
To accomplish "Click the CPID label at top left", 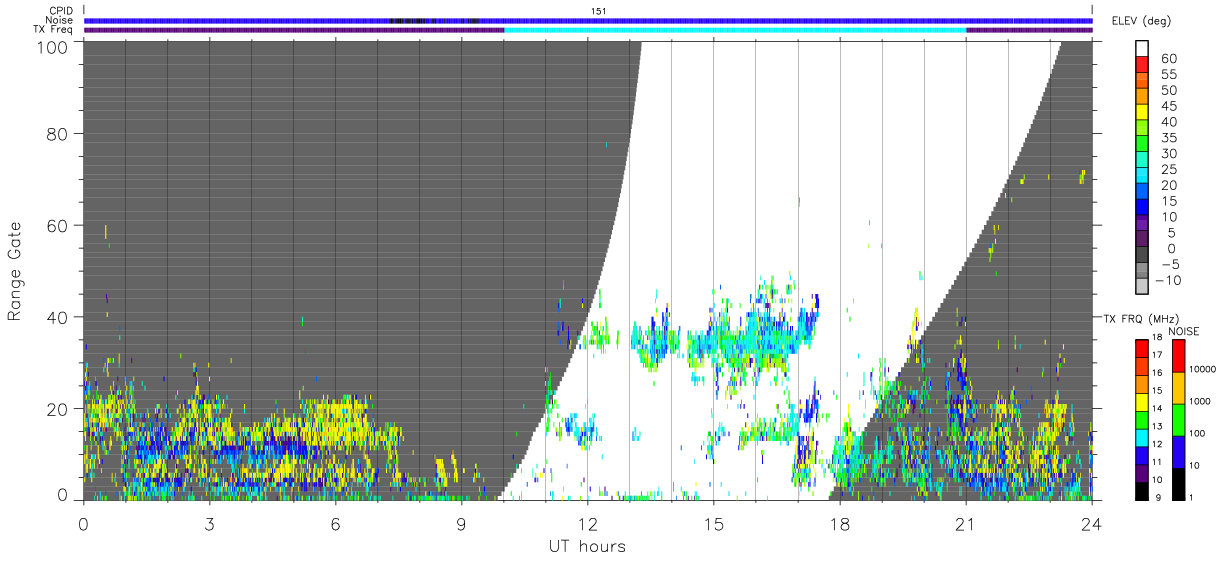I will click(61, 11).
